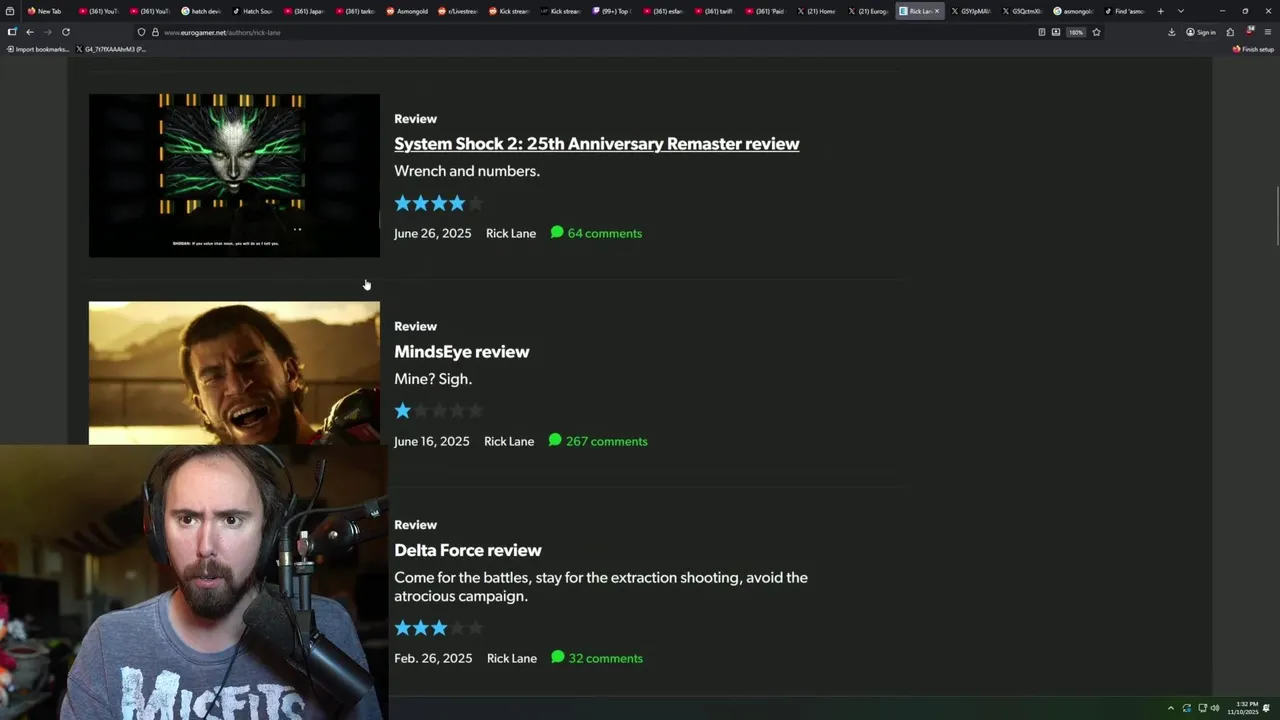Expand the list all tabs chevron

[1181, 11]
